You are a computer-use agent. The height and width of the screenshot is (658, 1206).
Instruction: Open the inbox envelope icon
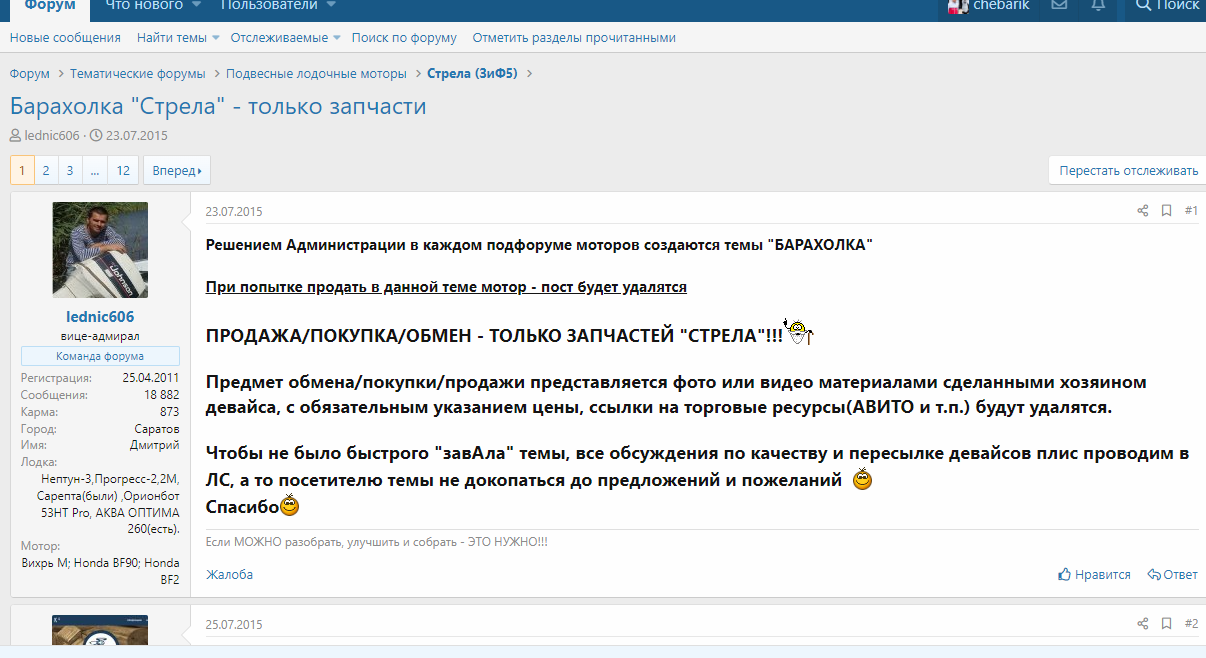[1059, 6]
